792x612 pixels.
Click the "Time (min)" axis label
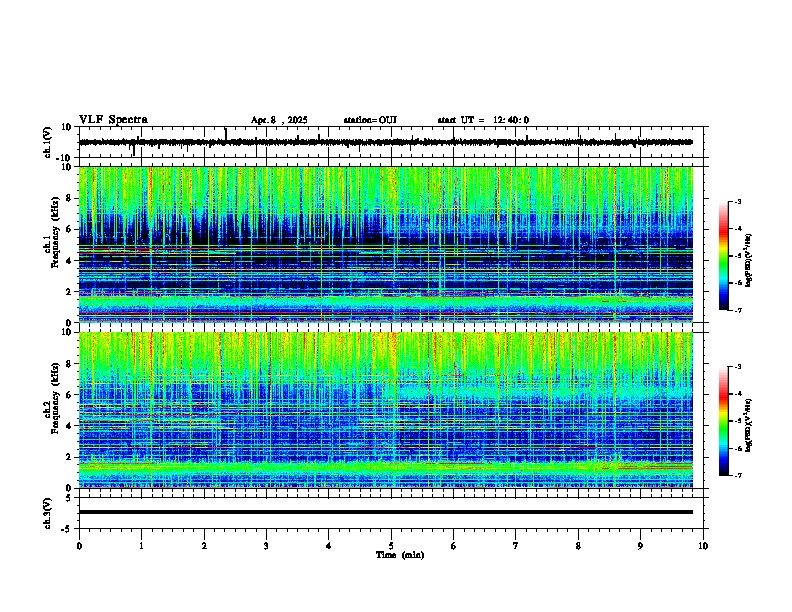tap(400, 555)
